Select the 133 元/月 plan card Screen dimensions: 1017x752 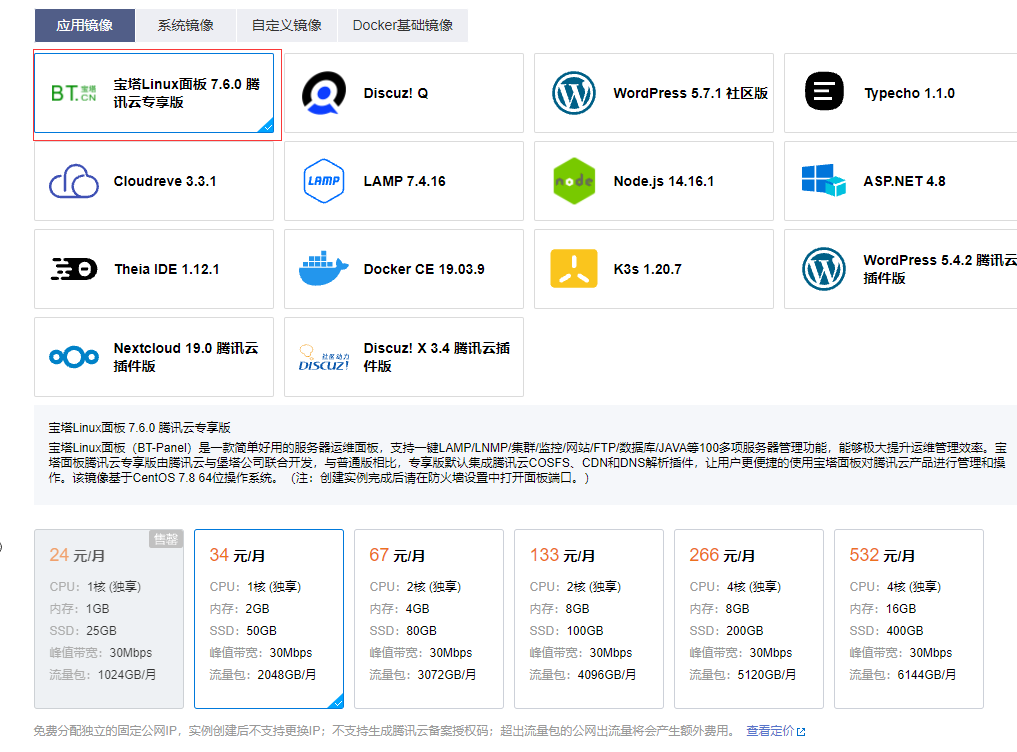click(589, 619)
